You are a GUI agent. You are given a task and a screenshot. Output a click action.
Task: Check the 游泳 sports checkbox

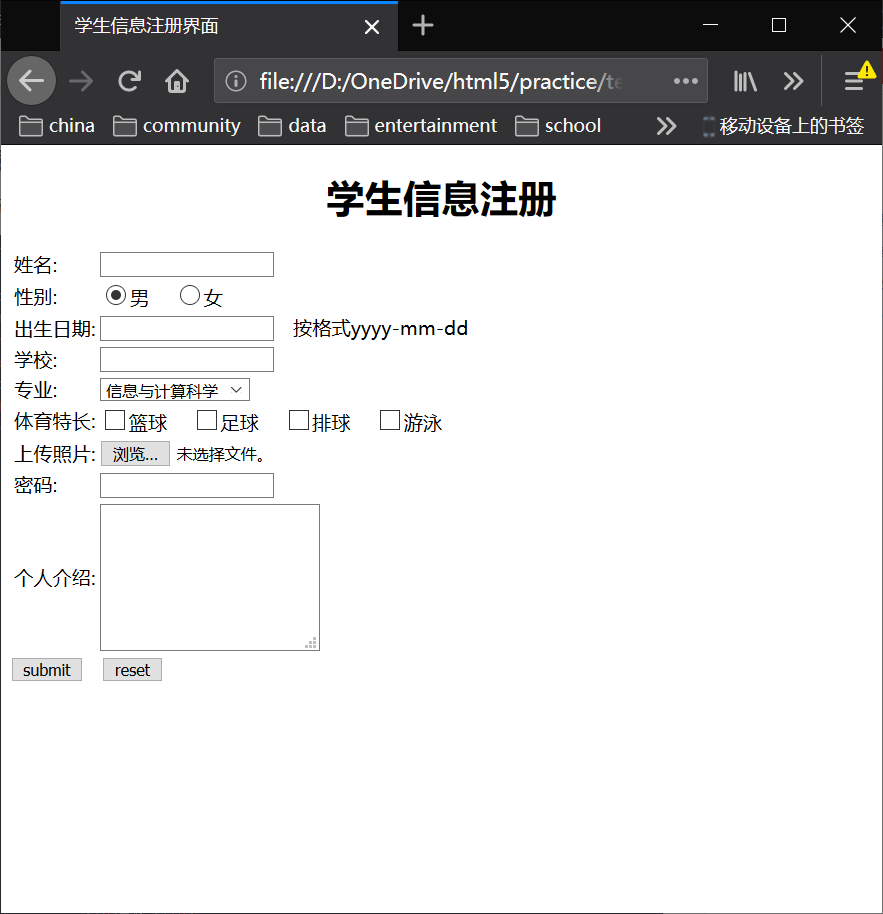pyautogui.click(x=389, y=420)
